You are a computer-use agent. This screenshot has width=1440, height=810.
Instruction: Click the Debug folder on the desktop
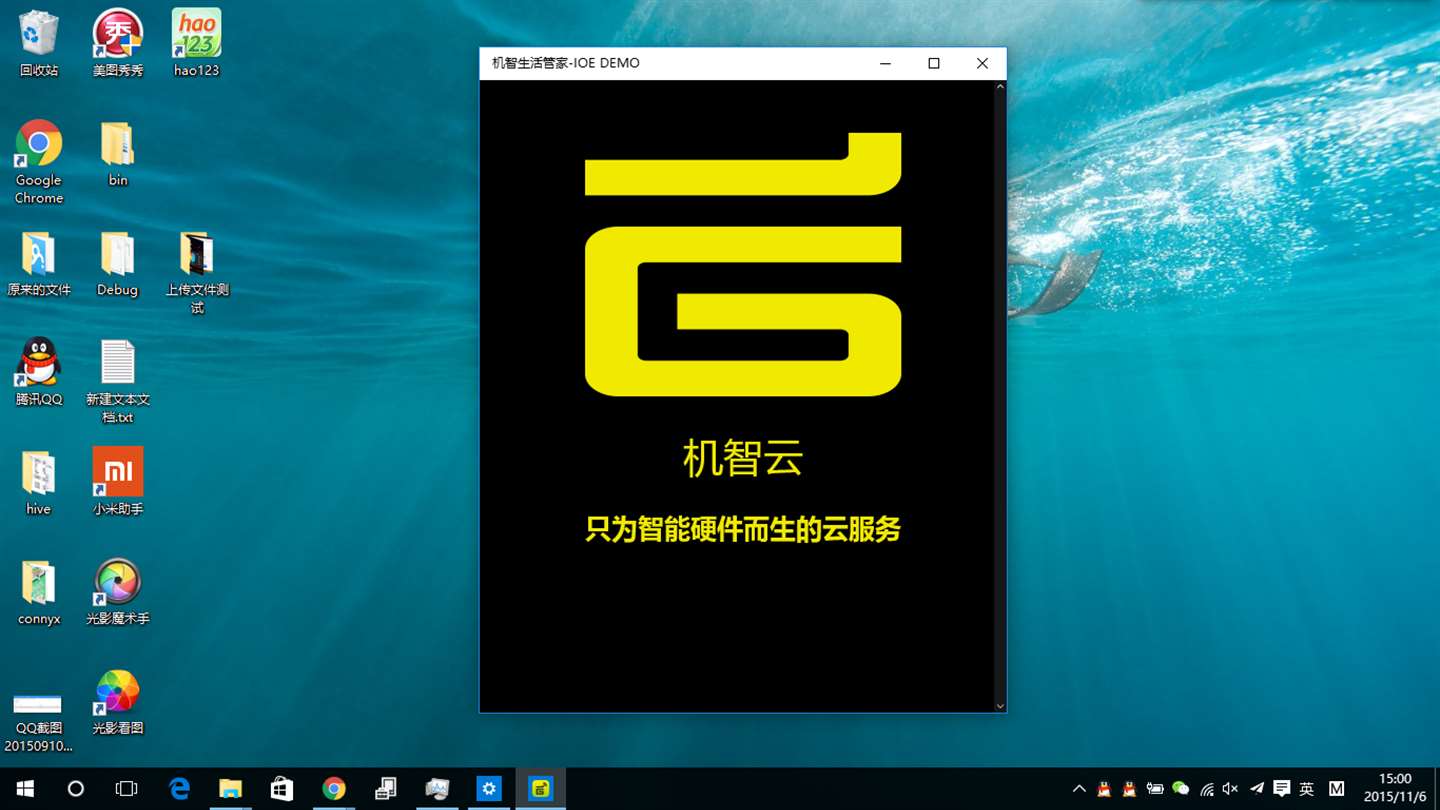tap(118, 264)
